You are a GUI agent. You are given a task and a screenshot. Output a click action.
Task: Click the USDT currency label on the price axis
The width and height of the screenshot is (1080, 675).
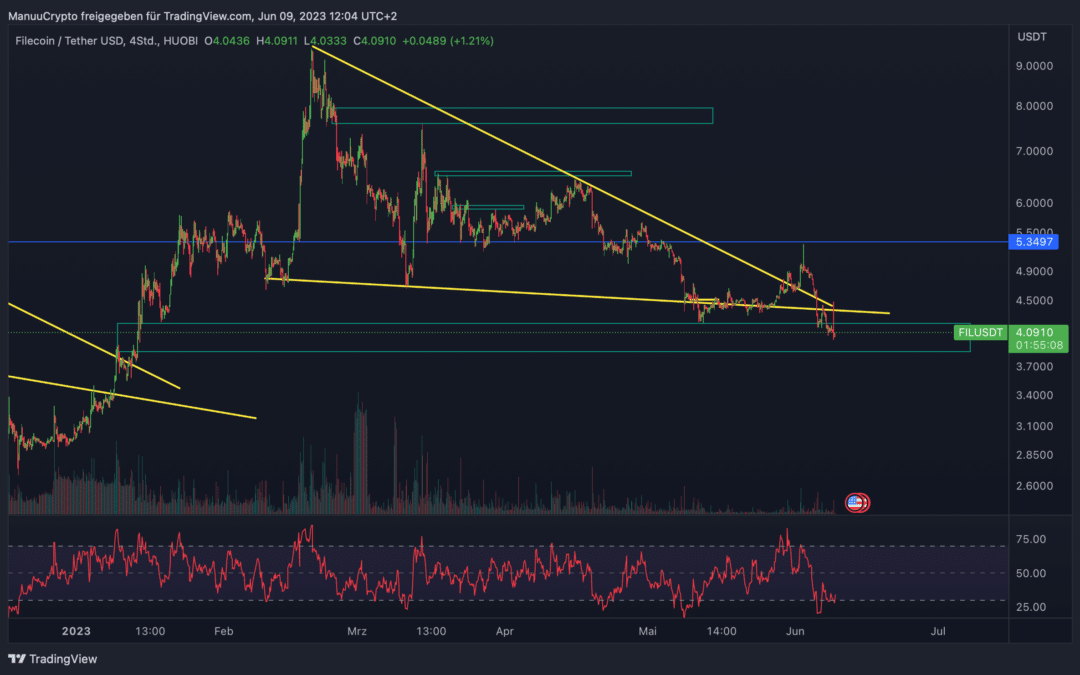tap(1032, 37)
